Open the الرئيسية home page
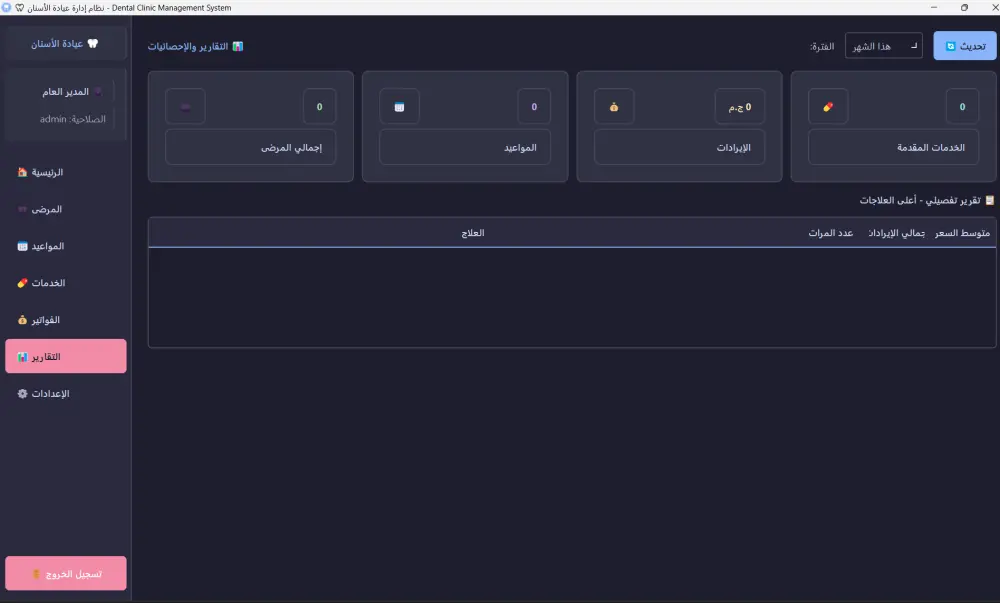Screen dimensions: 1000x603 [x=66, y=172]
